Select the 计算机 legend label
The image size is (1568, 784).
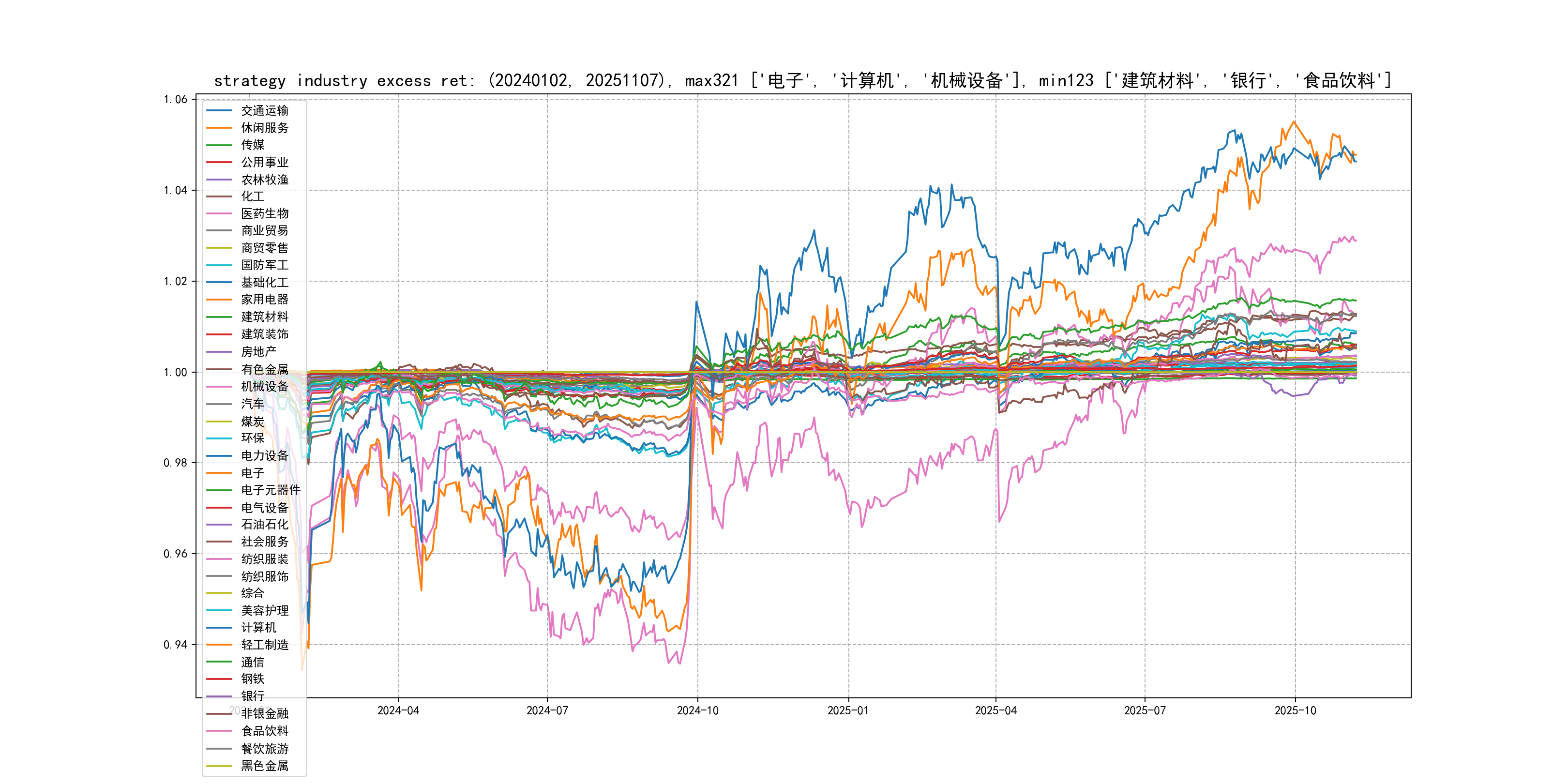point(258,628)
